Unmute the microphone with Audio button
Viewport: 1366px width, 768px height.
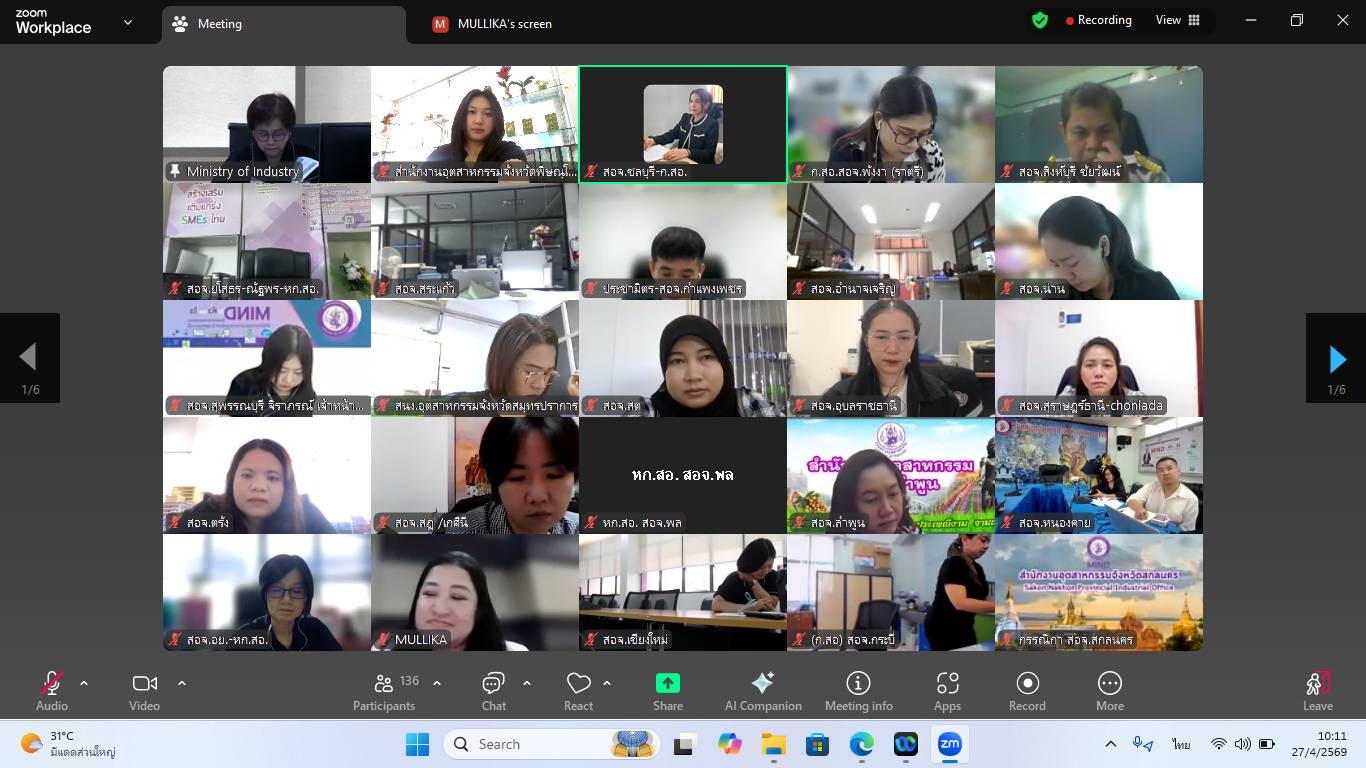(x=52, y=691)
